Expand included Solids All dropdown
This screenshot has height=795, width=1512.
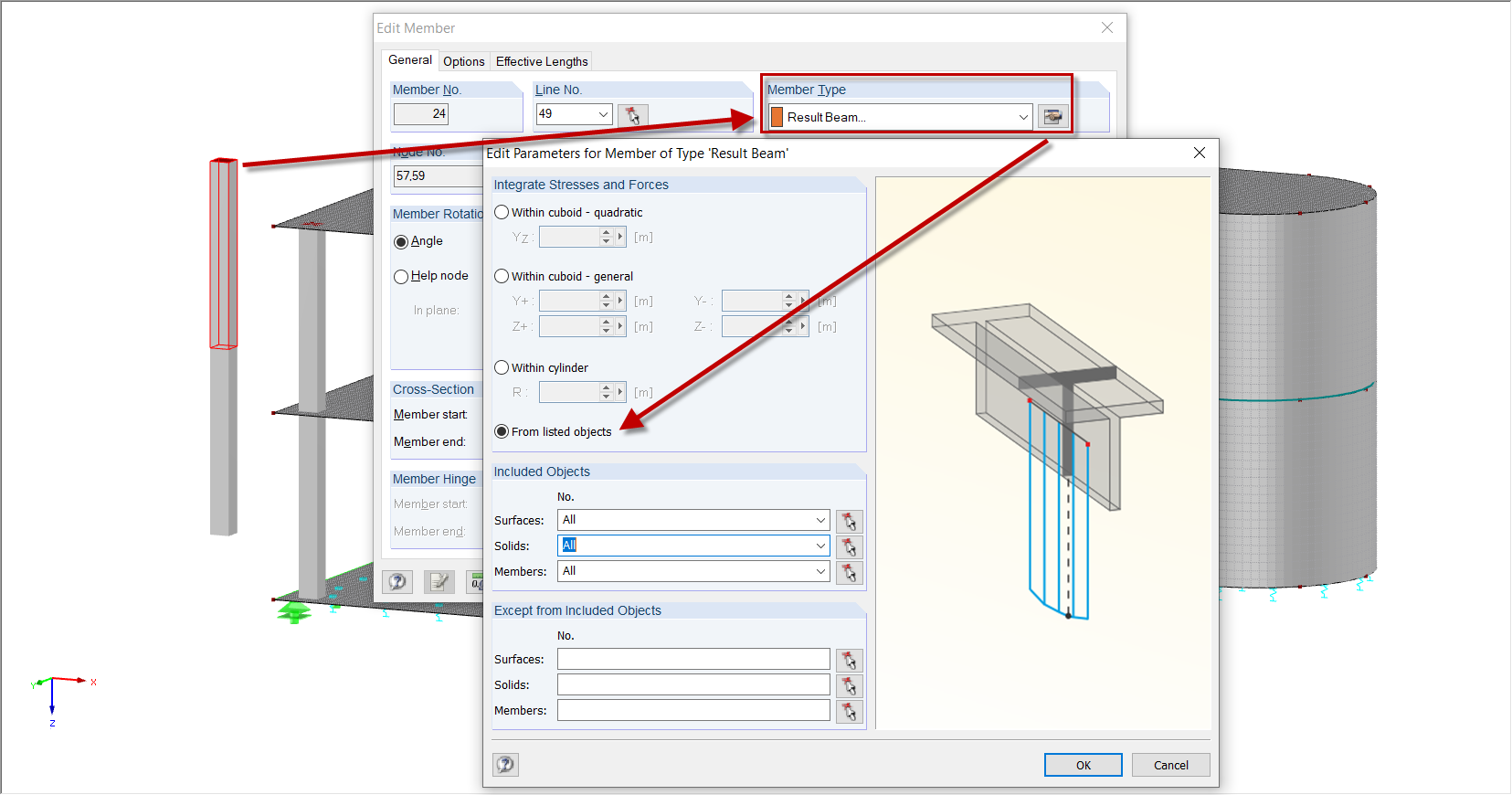[x=820, y=546]
